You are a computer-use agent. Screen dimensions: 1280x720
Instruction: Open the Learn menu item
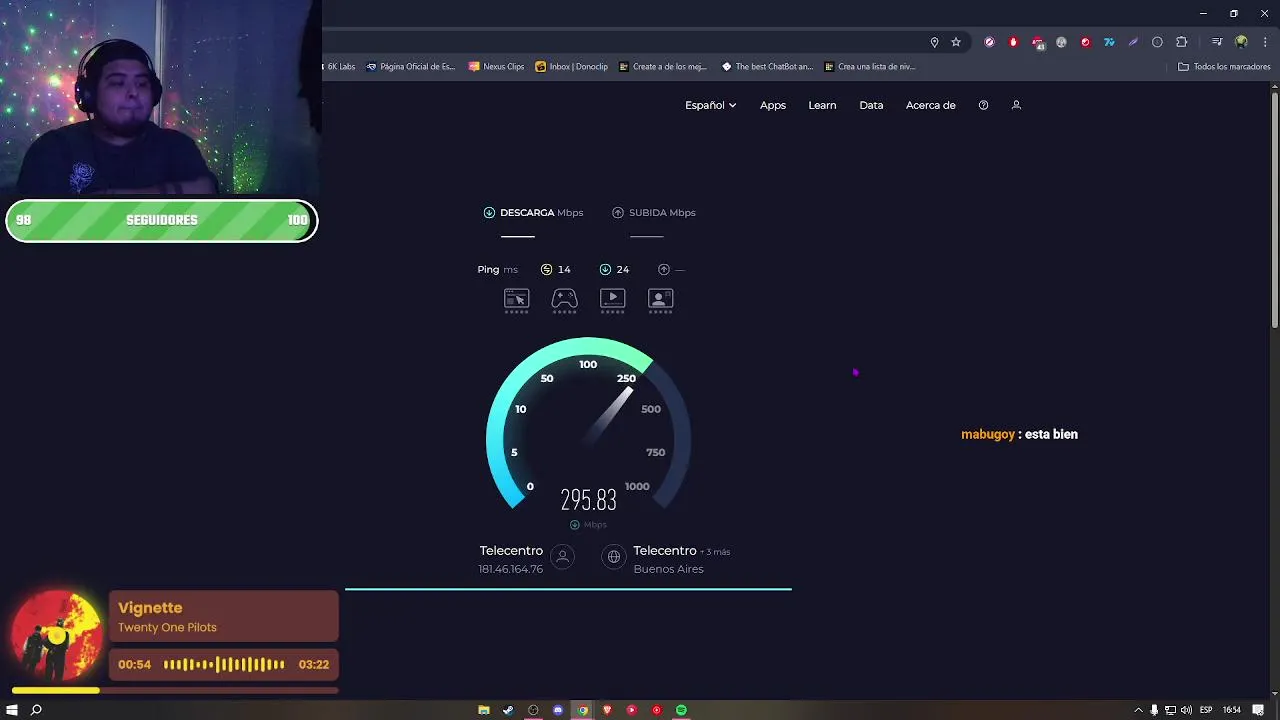822,105
